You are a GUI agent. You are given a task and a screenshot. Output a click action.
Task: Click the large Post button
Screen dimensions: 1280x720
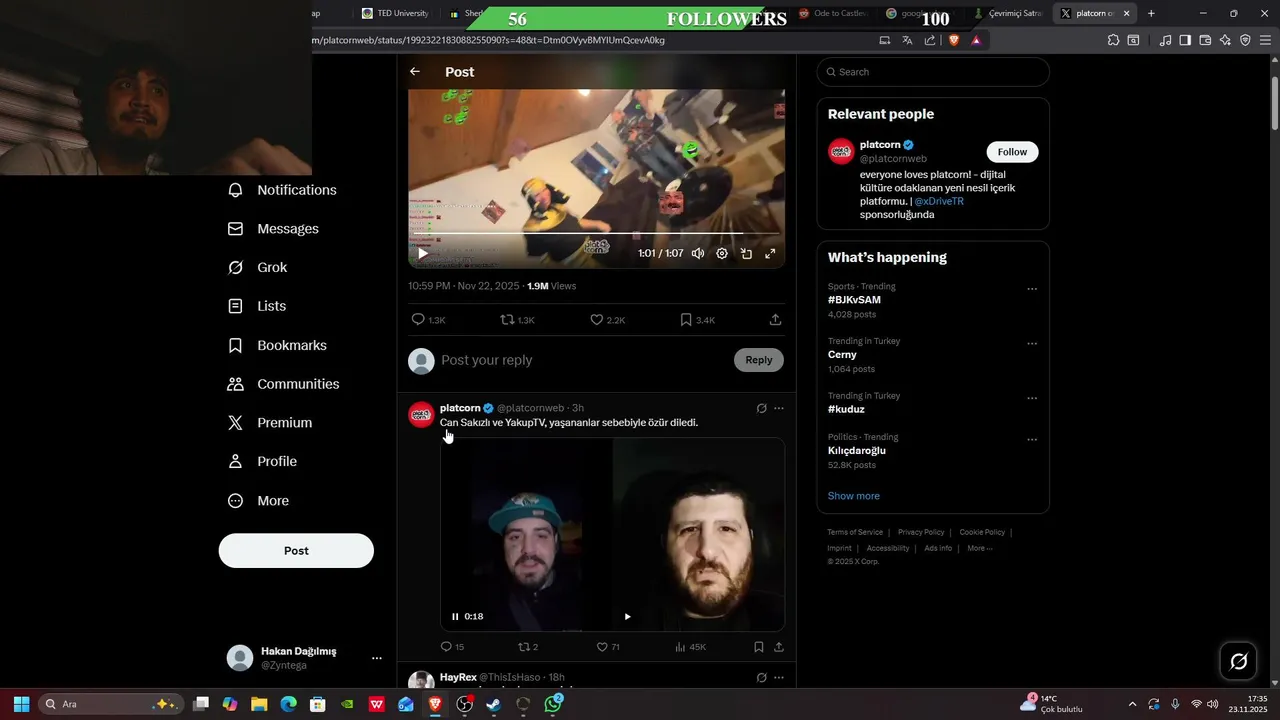pyautogui.click(x=296, y=551)
